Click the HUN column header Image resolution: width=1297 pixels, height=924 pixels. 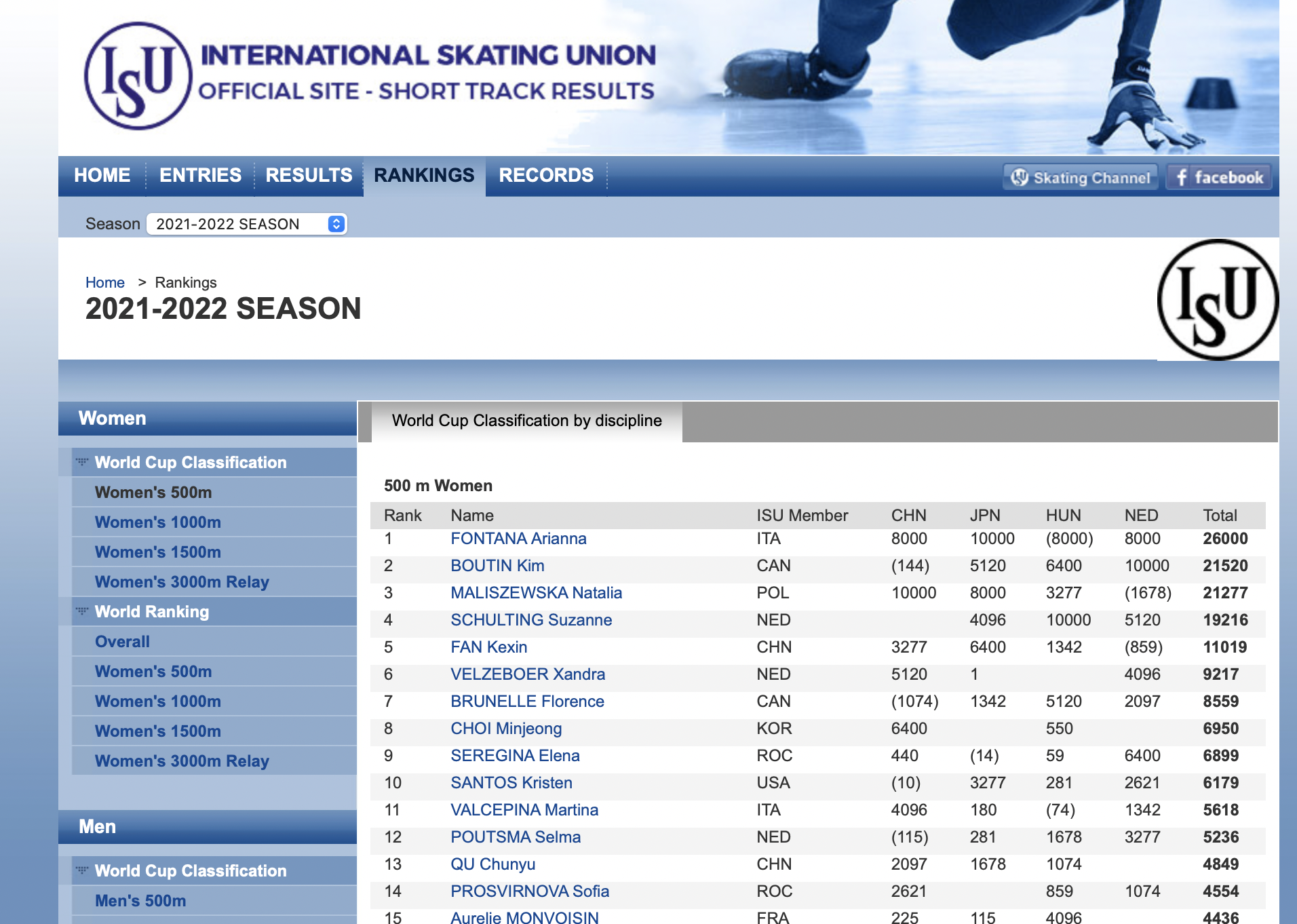coord(1063,516)
